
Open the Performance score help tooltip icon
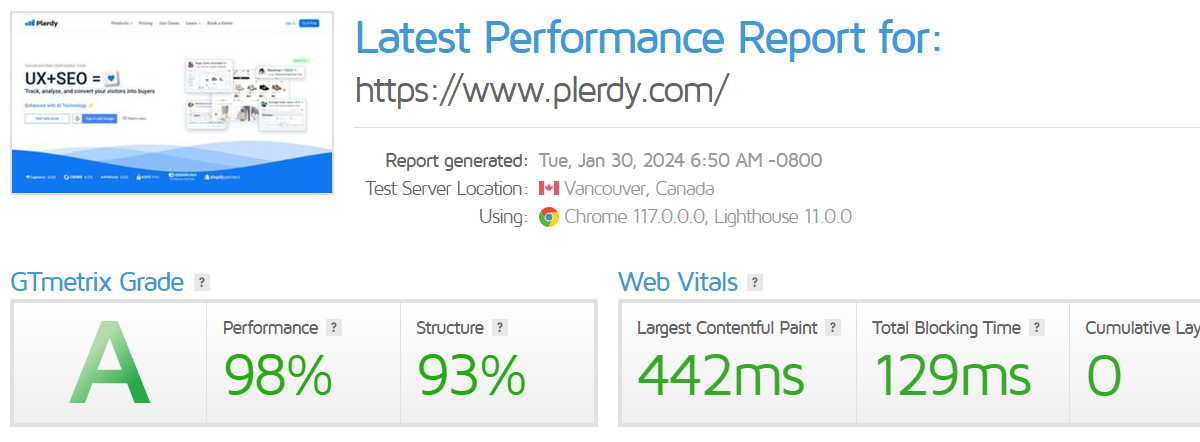(334, 327)
